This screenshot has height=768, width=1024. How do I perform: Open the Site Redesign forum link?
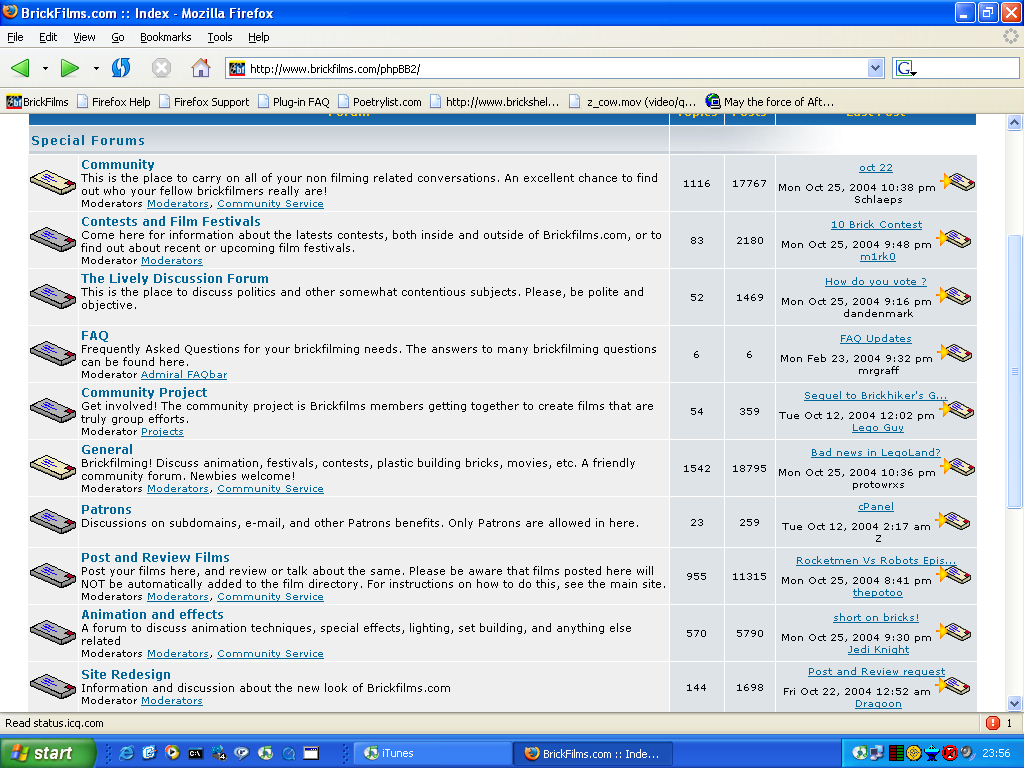point(125,674)
